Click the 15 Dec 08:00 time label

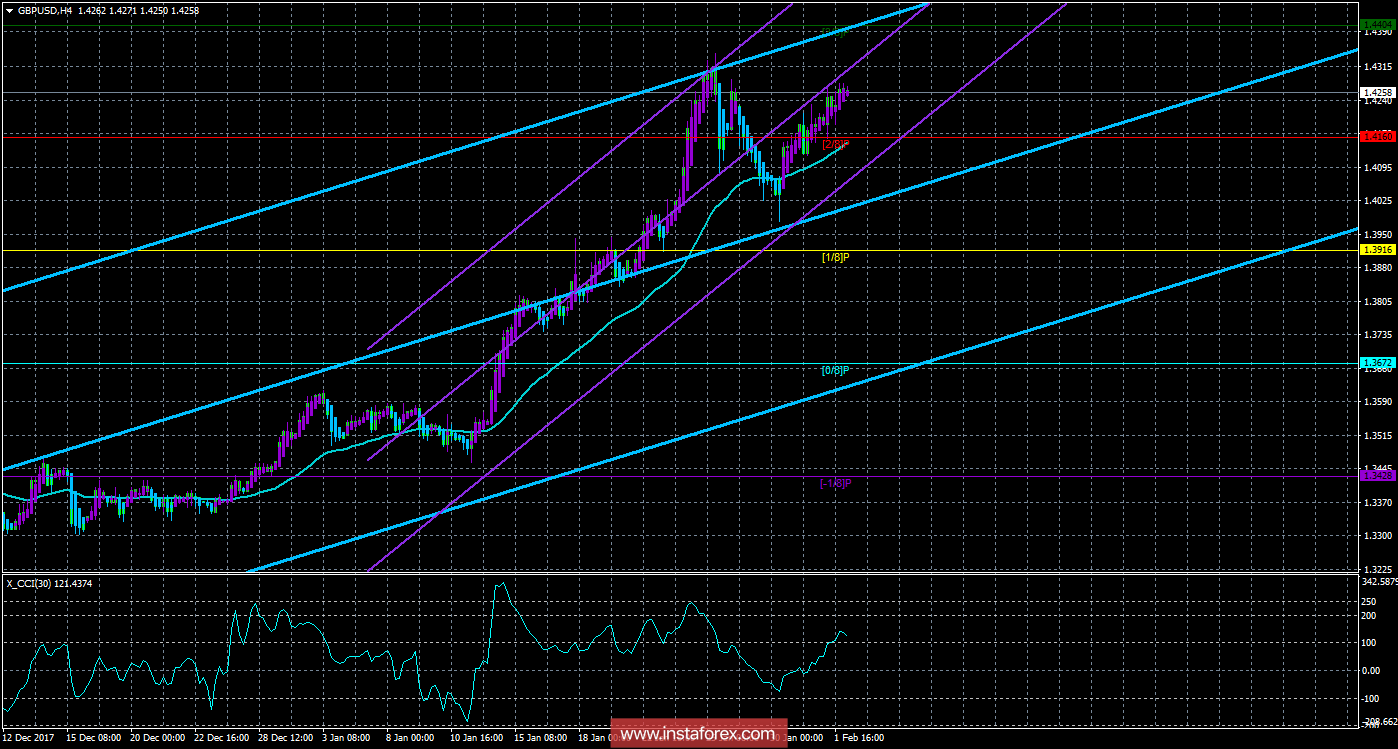pos(94,738)
